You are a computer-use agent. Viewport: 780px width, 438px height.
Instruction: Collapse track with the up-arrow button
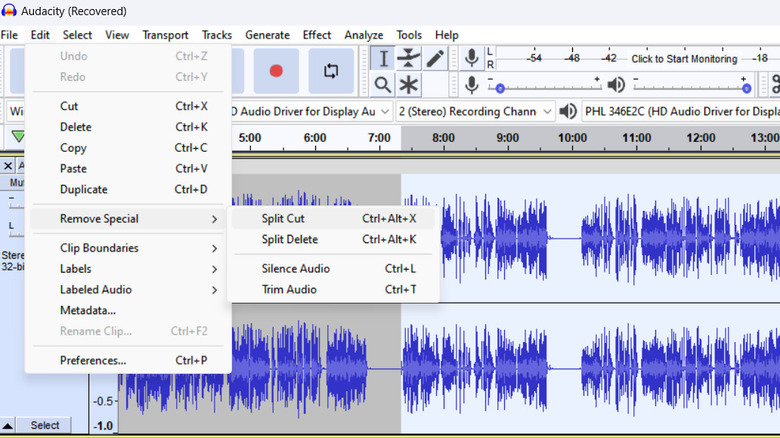click(7, 426)
